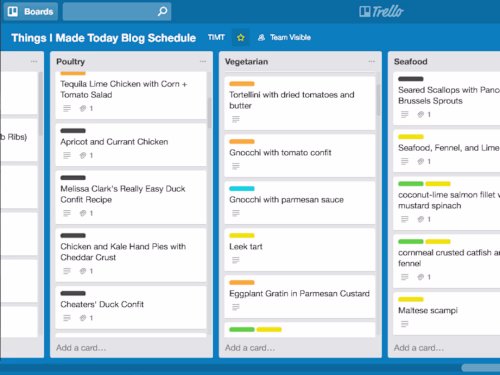Click attachment icon on Seared Scallops card
The image size is (500, 375).
(421, 115)
